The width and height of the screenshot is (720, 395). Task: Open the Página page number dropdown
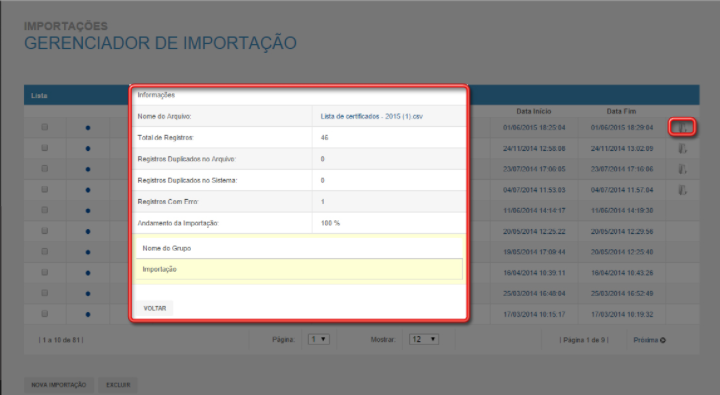[318, 339]
